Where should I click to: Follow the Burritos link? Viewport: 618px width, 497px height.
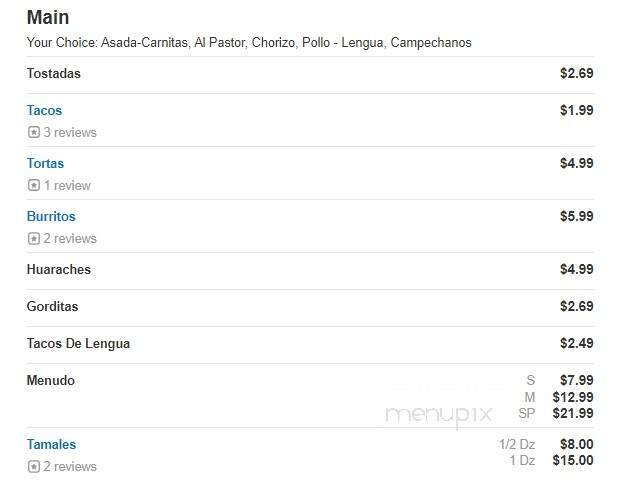[x=51, y=217]
